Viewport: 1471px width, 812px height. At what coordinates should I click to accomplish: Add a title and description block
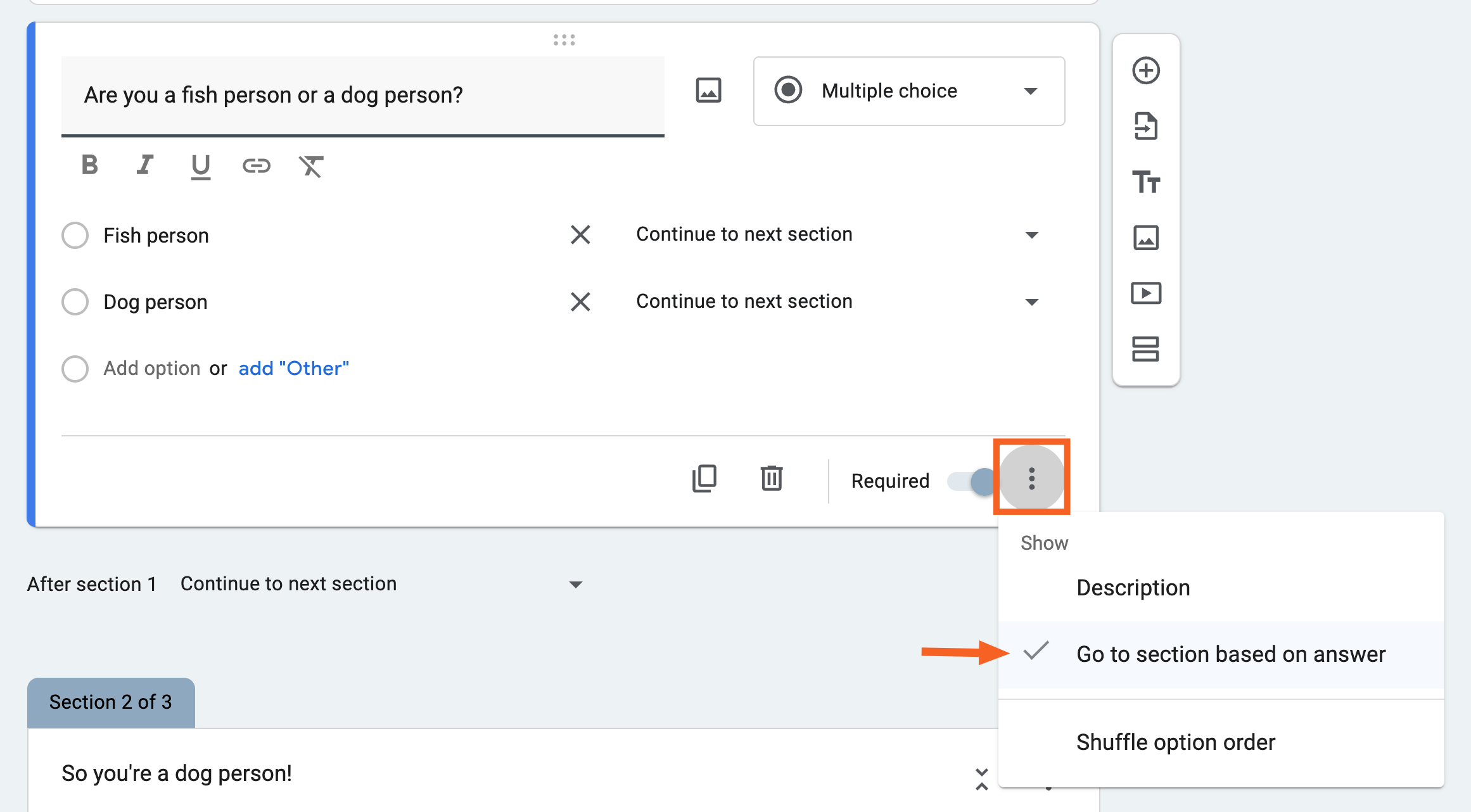click(1145, 182)
